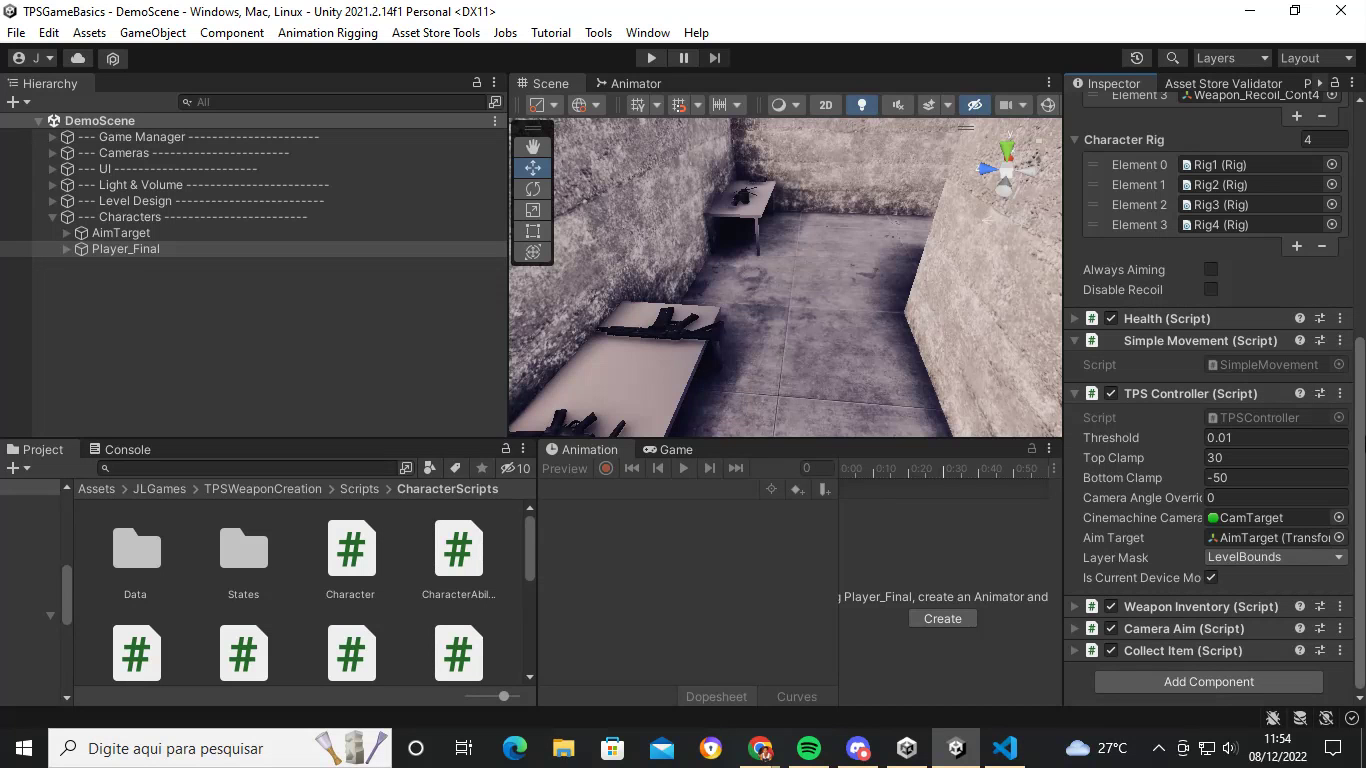Switch to Asset Store Validator tab
This screenshot has width=1366, height=768.
tap(1222, 83)
